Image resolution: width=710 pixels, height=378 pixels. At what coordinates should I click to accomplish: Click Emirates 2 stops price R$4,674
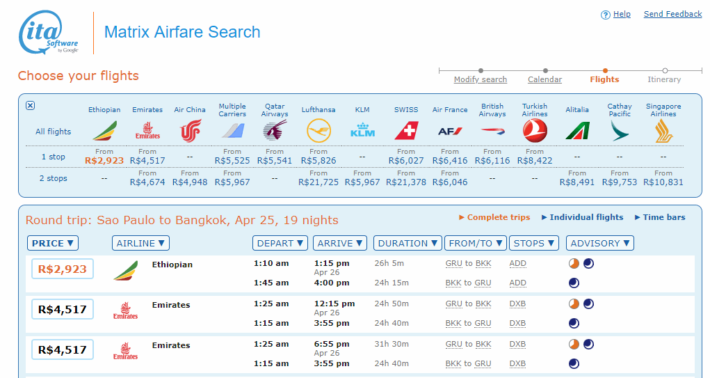point(147,182)
